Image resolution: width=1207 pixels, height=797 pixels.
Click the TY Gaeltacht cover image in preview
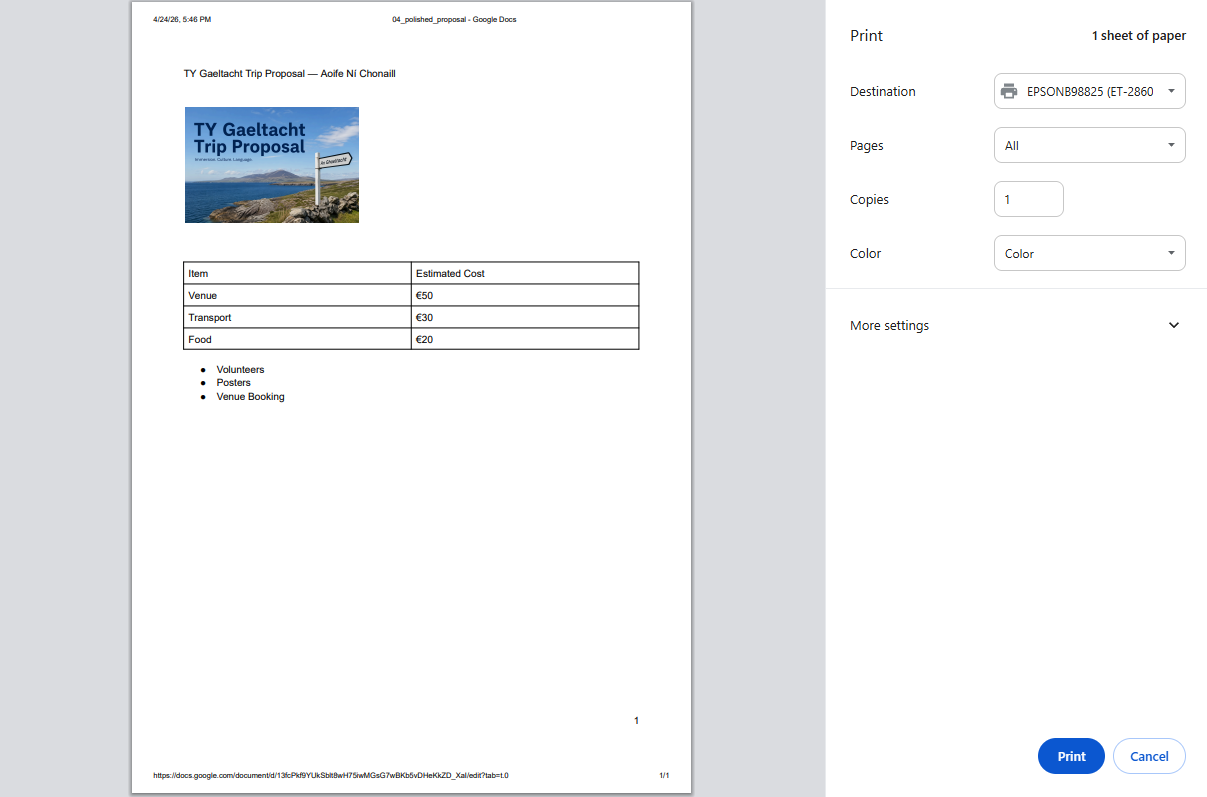point(272,165)
